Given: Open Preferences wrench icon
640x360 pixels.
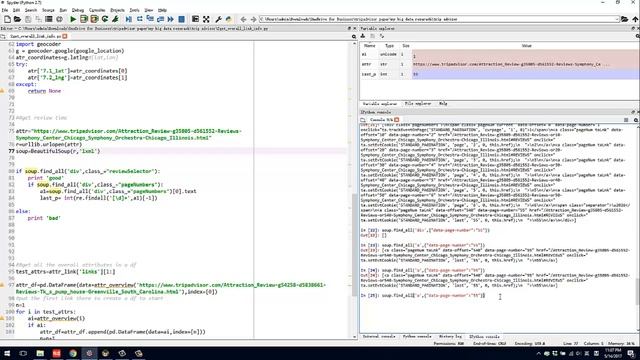Looking at the screenshot, I should coord(218,19).
